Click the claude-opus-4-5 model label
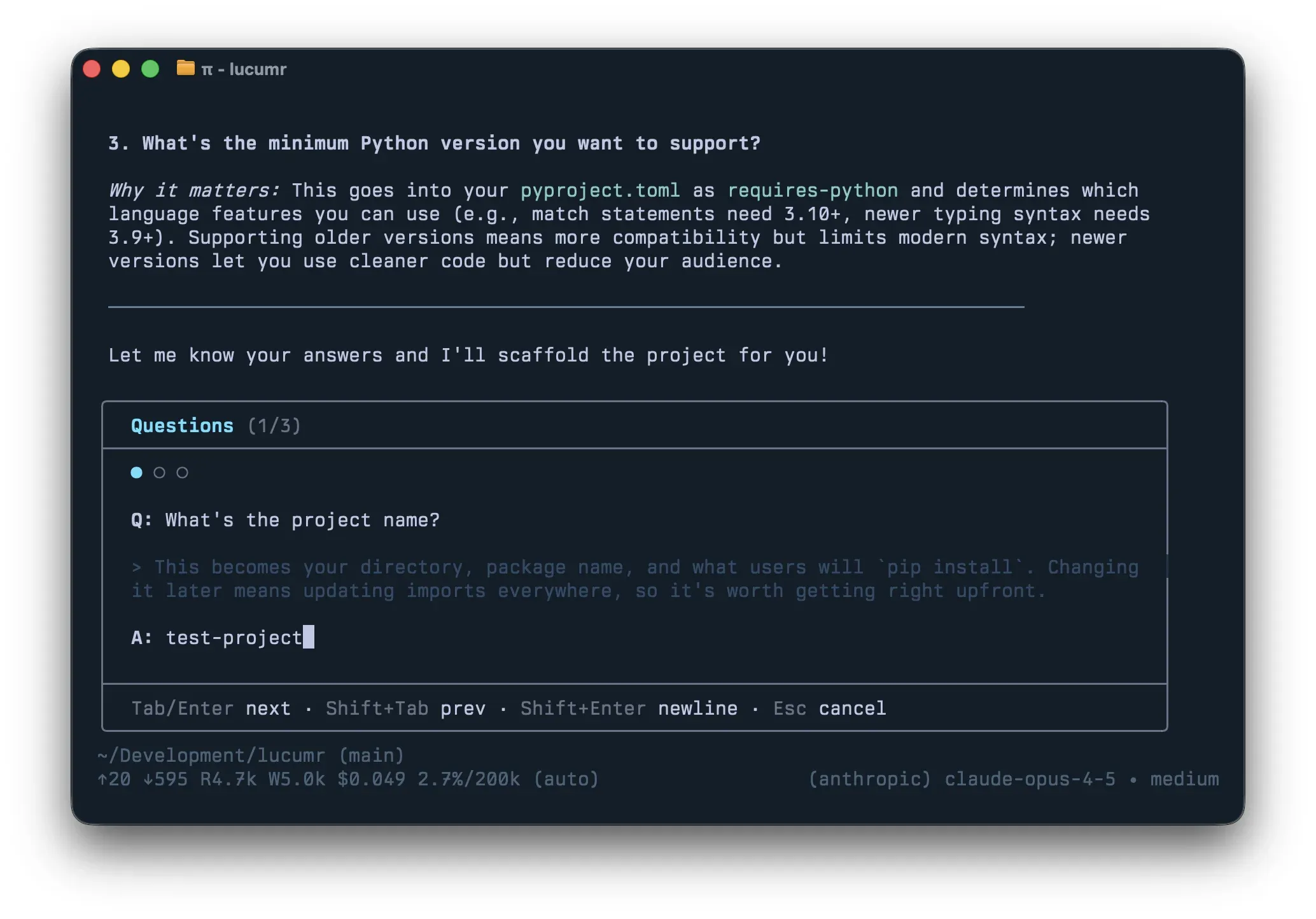The width and height of the screenshot is (1316, 919). [1030, 778]
